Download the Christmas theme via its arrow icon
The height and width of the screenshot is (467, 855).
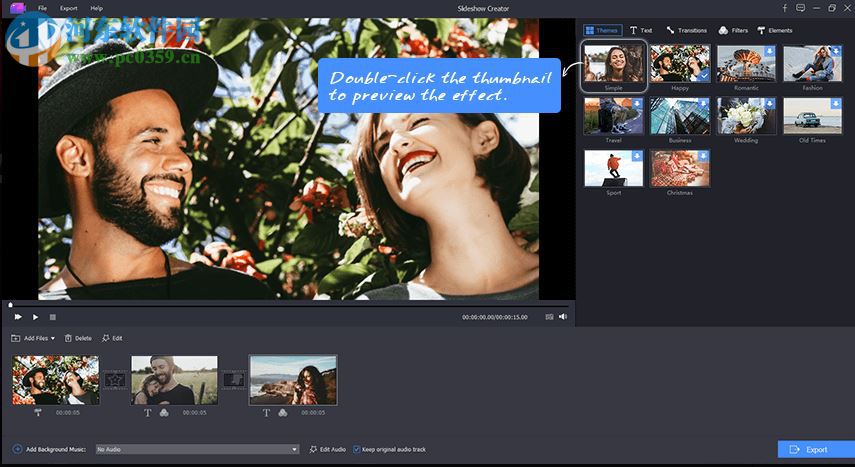(703, 156)
